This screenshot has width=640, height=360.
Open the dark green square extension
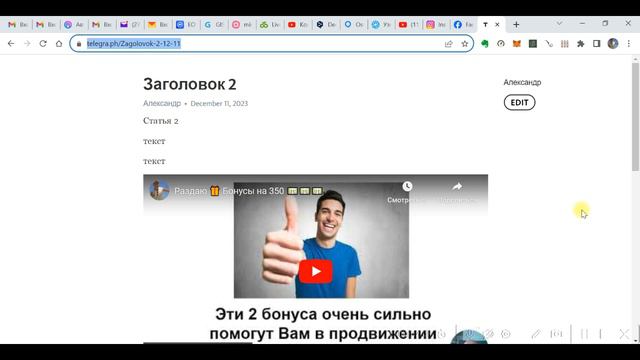tap(533, 44)
